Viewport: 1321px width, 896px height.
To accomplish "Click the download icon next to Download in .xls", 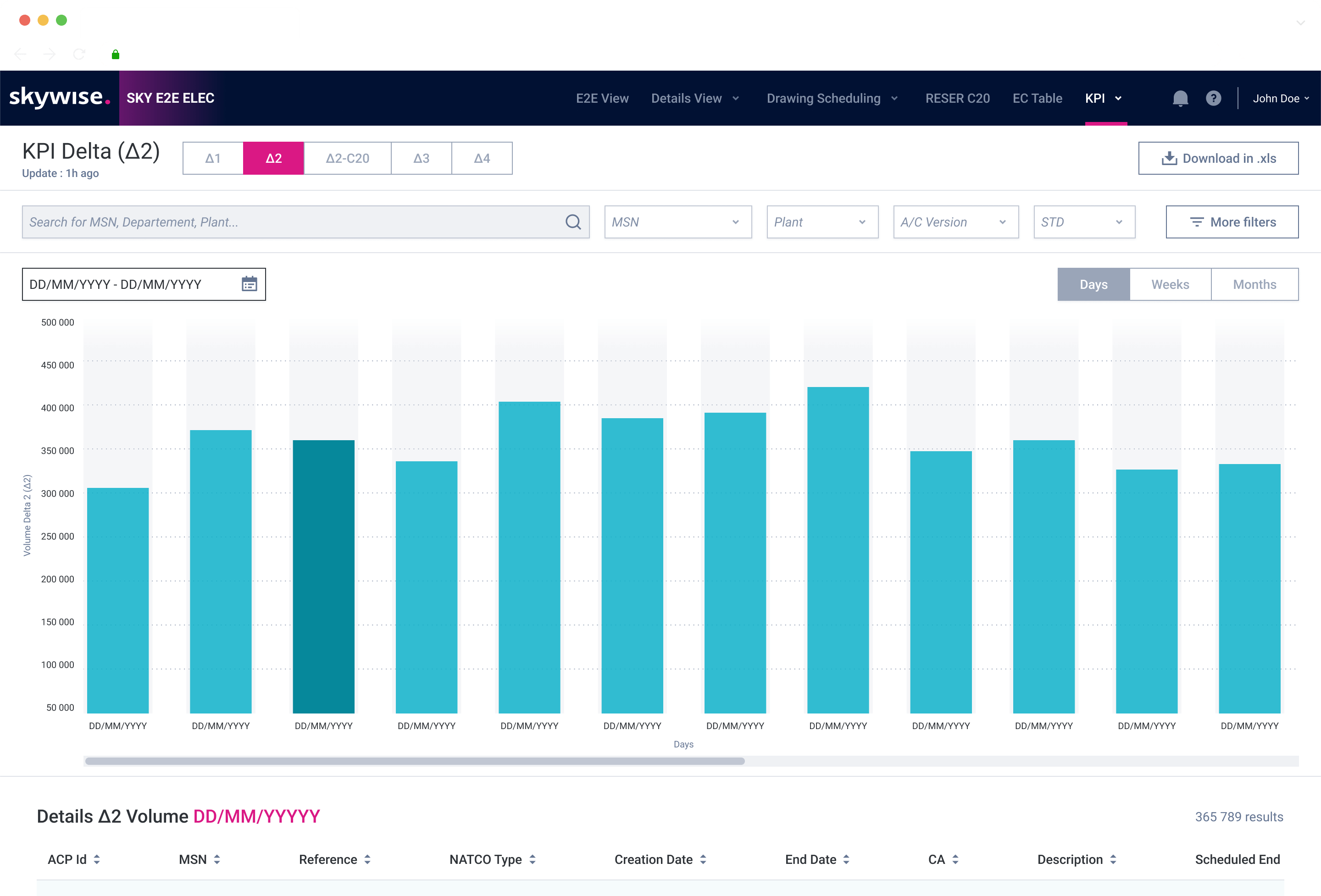I will click(x=1169, y=158).
